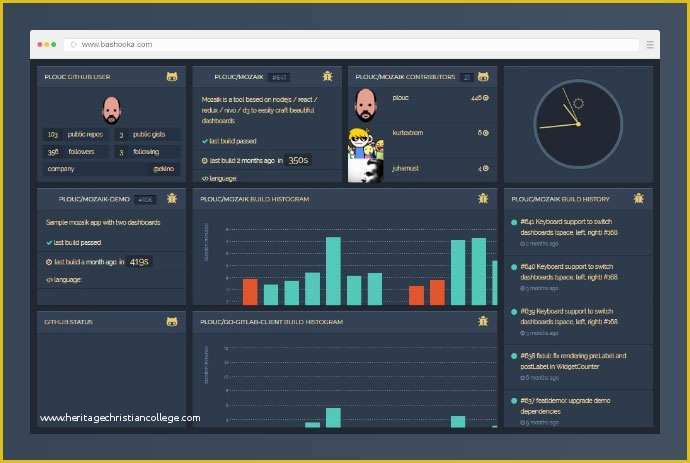Click the status dot of build #637
This screenshot has height=463, width=690.
514,401
